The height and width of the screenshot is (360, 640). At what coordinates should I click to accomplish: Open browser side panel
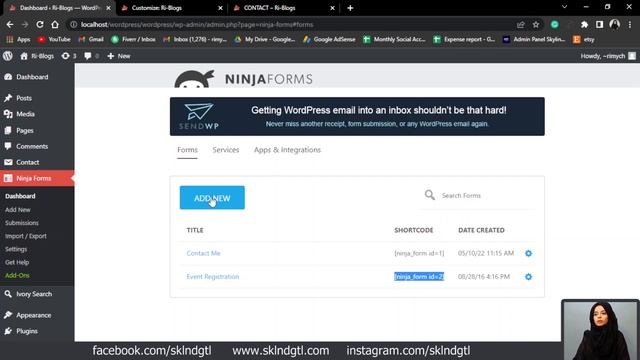[x=599, y=24]
